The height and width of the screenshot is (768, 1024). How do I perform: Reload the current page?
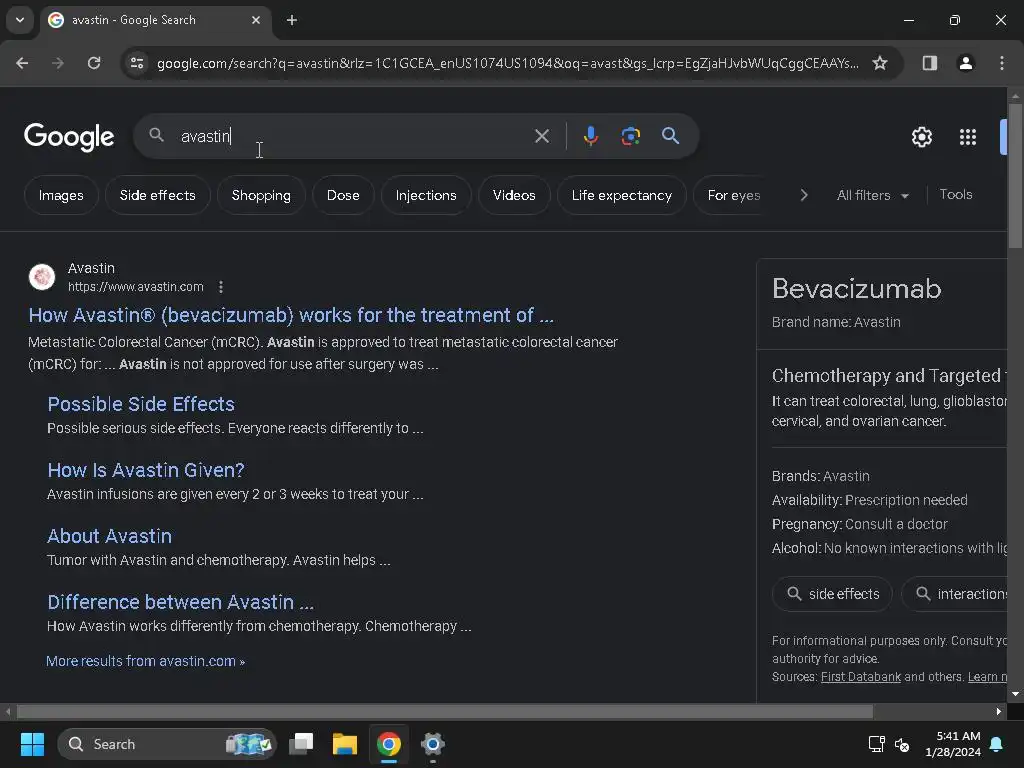pyautogui.click(x=94, y=63)
